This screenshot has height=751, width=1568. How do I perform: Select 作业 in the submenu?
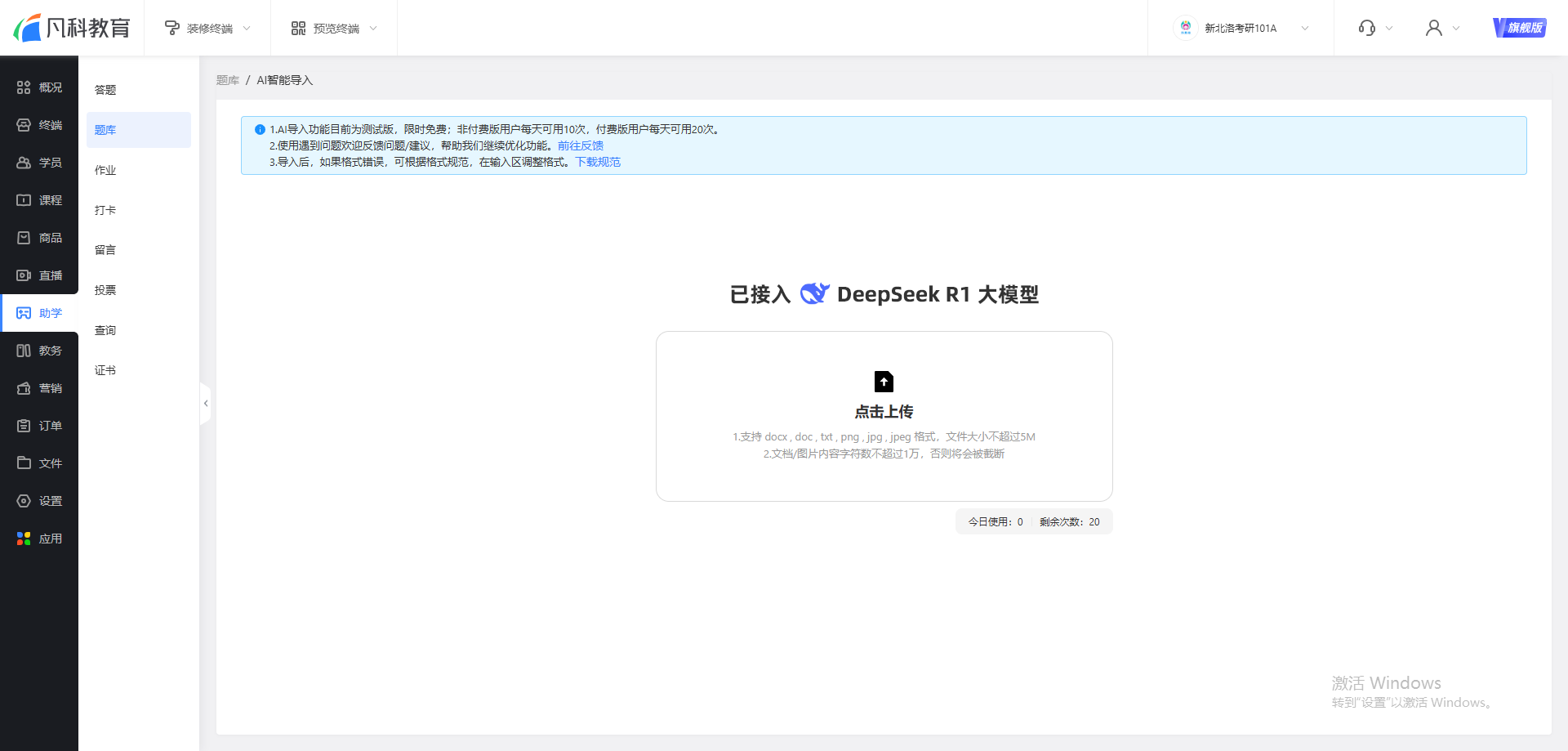tap(105, 170)
